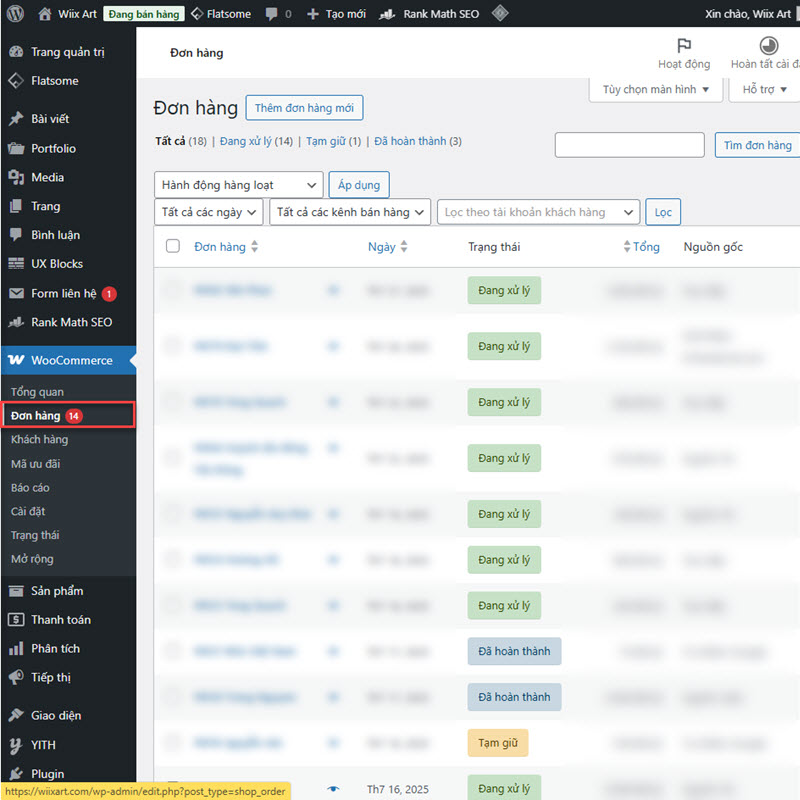Open Tiếp thị marketing menu
800x800 pixels.
coord(68,678)
